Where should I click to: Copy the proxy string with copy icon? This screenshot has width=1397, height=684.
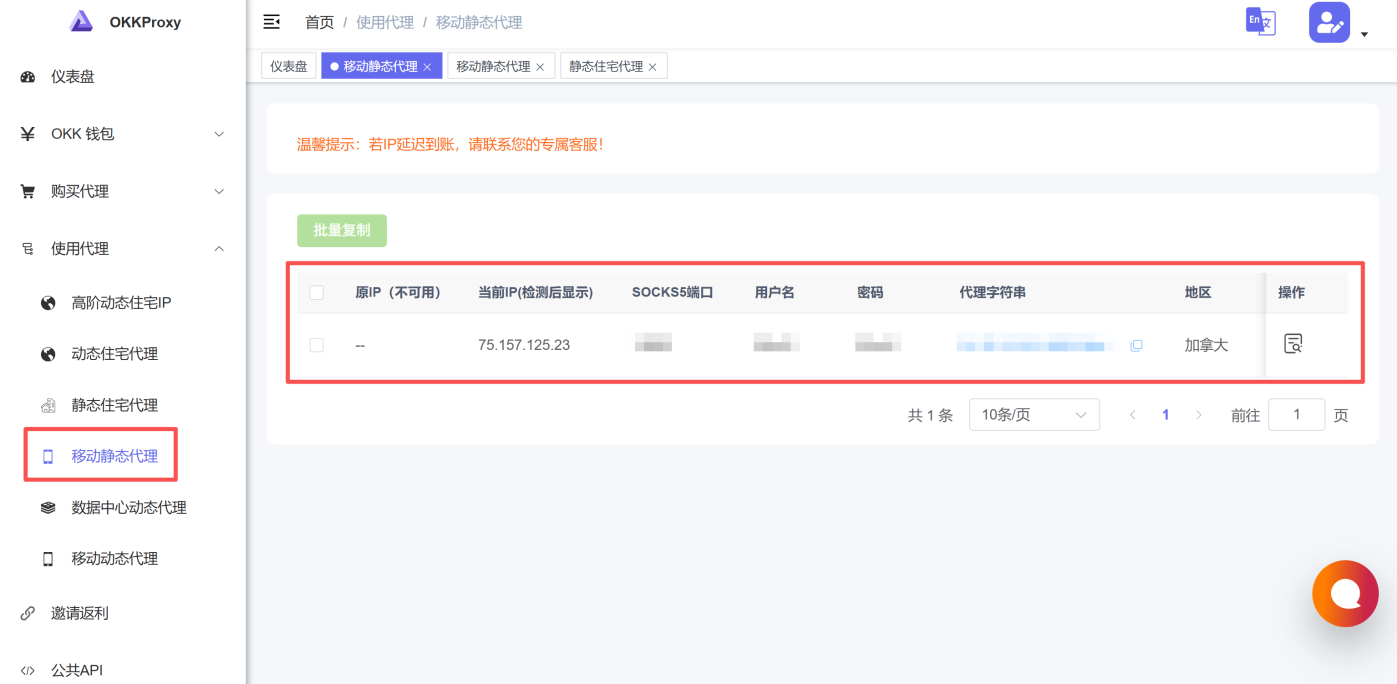1136,345
